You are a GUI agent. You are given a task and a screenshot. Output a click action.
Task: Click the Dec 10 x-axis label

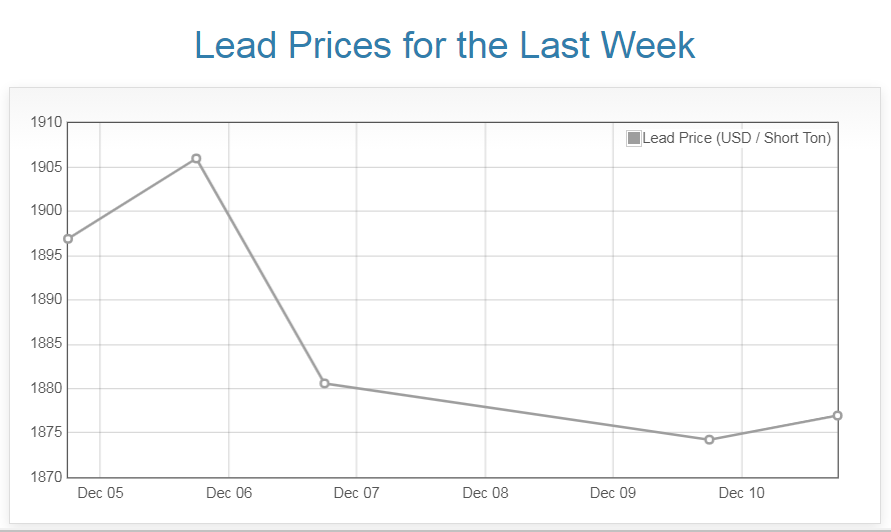point(741,493)
